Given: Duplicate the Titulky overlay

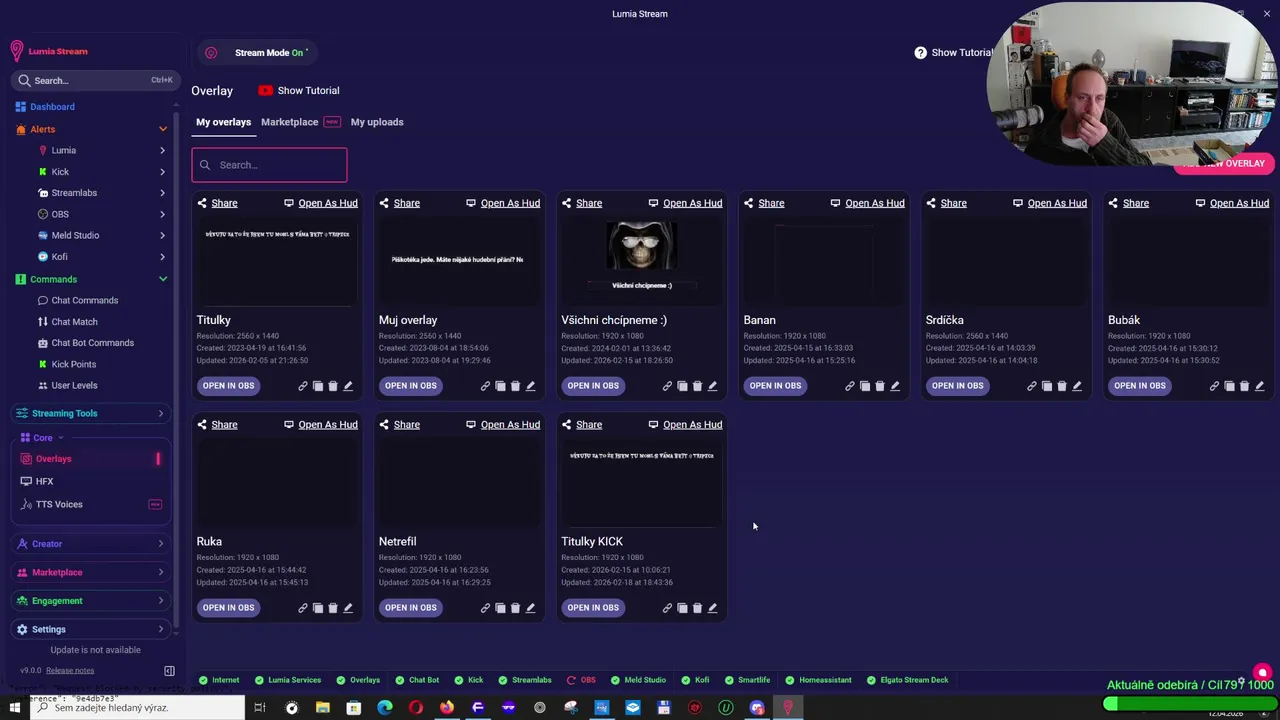Looking at the screenshot, I should 318,386.
